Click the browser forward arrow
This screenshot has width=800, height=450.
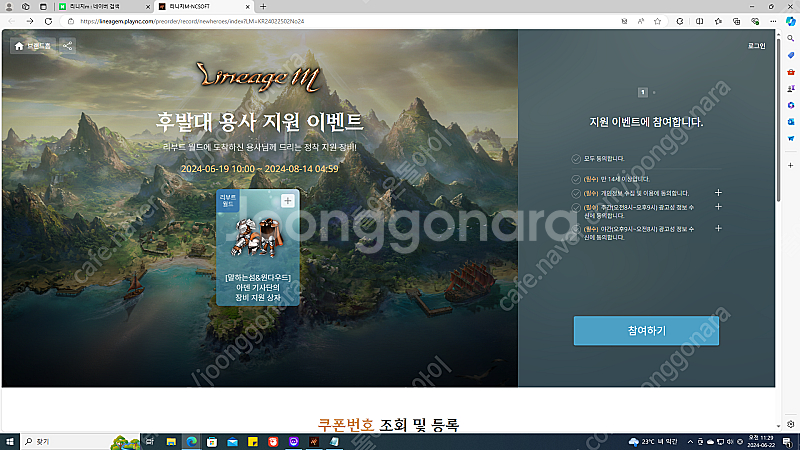point(30,21)
